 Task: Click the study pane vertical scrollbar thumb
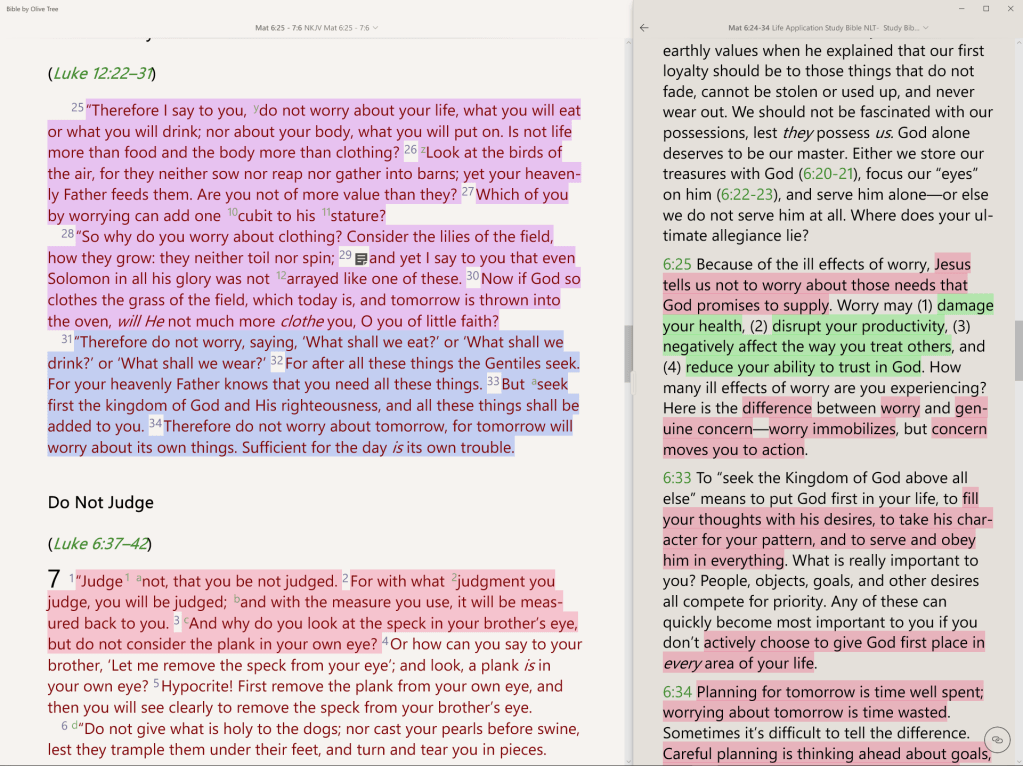[x=1018, y=350]
